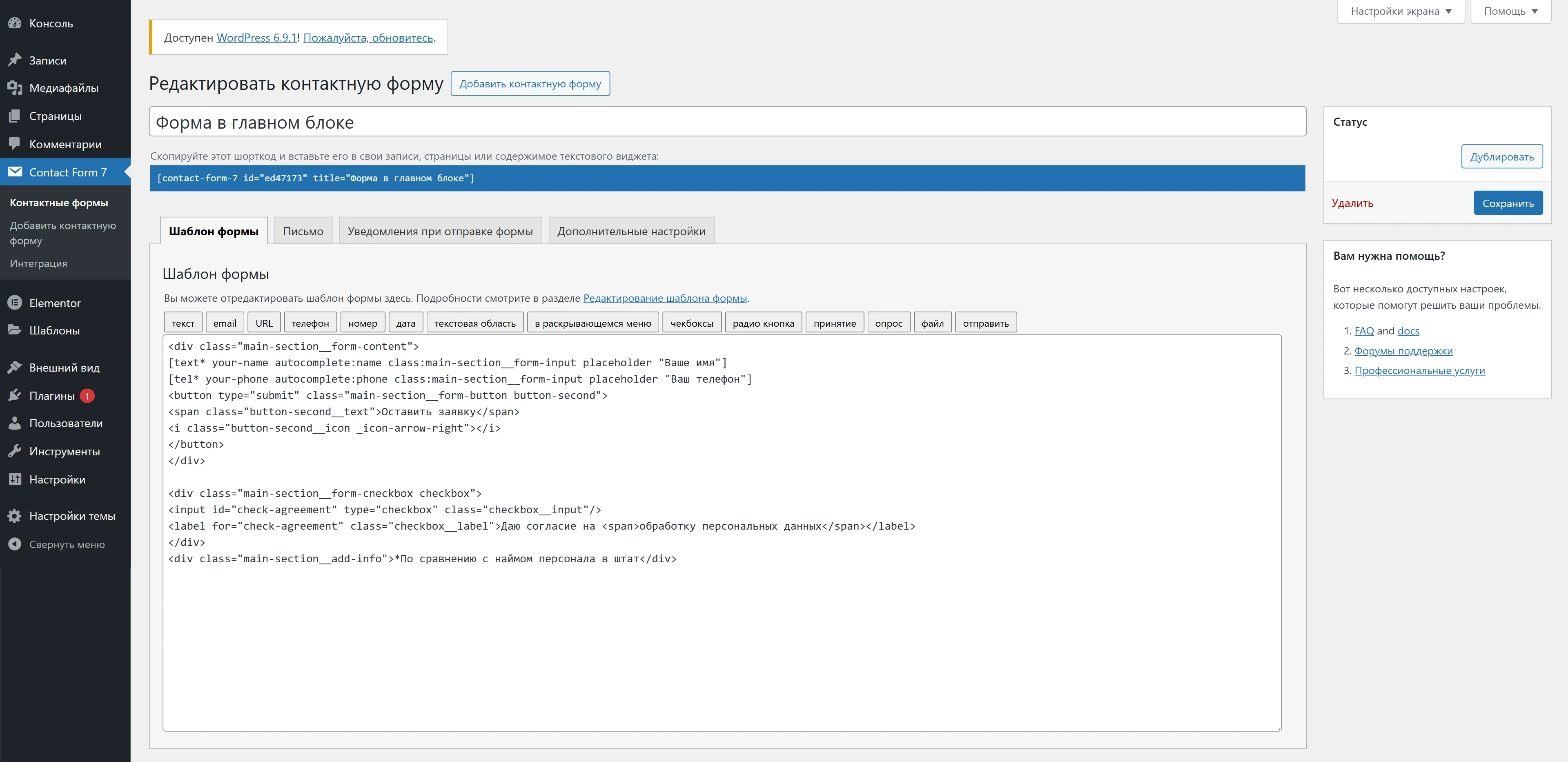Insert a чекбоксы tag into the form
The height and width of the screenshot is (762, 1568).
691,323
